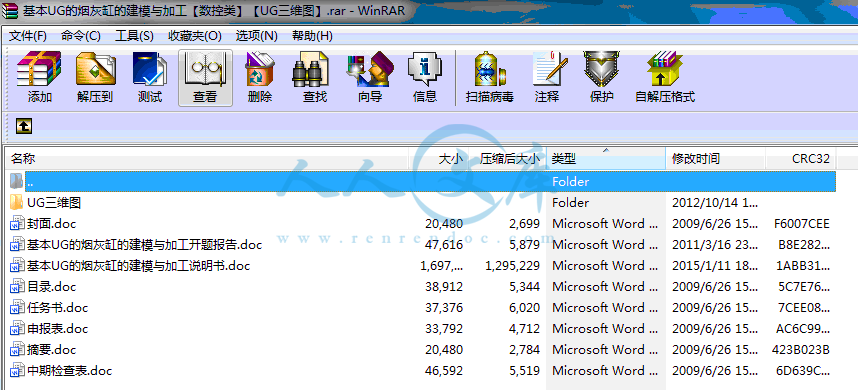Select the file 基本UG的烟灰缸的建模与加工说明书.doc
858x390 pixels.
[x=138, y=266]
